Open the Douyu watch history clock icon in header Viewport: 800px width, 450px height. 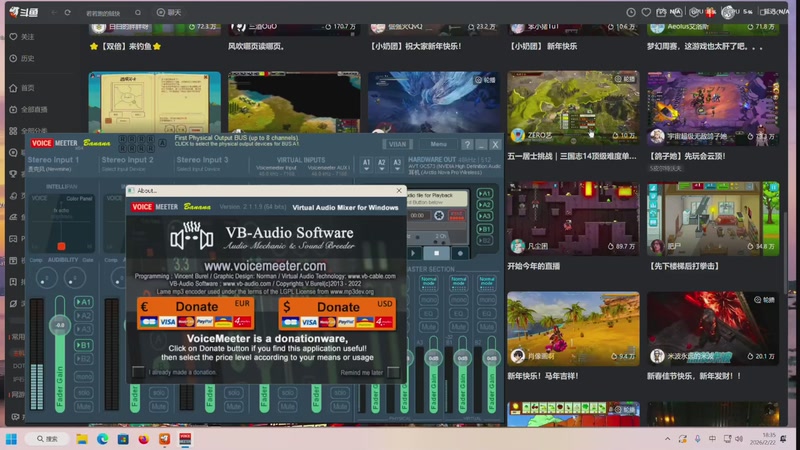coord(631,12)
